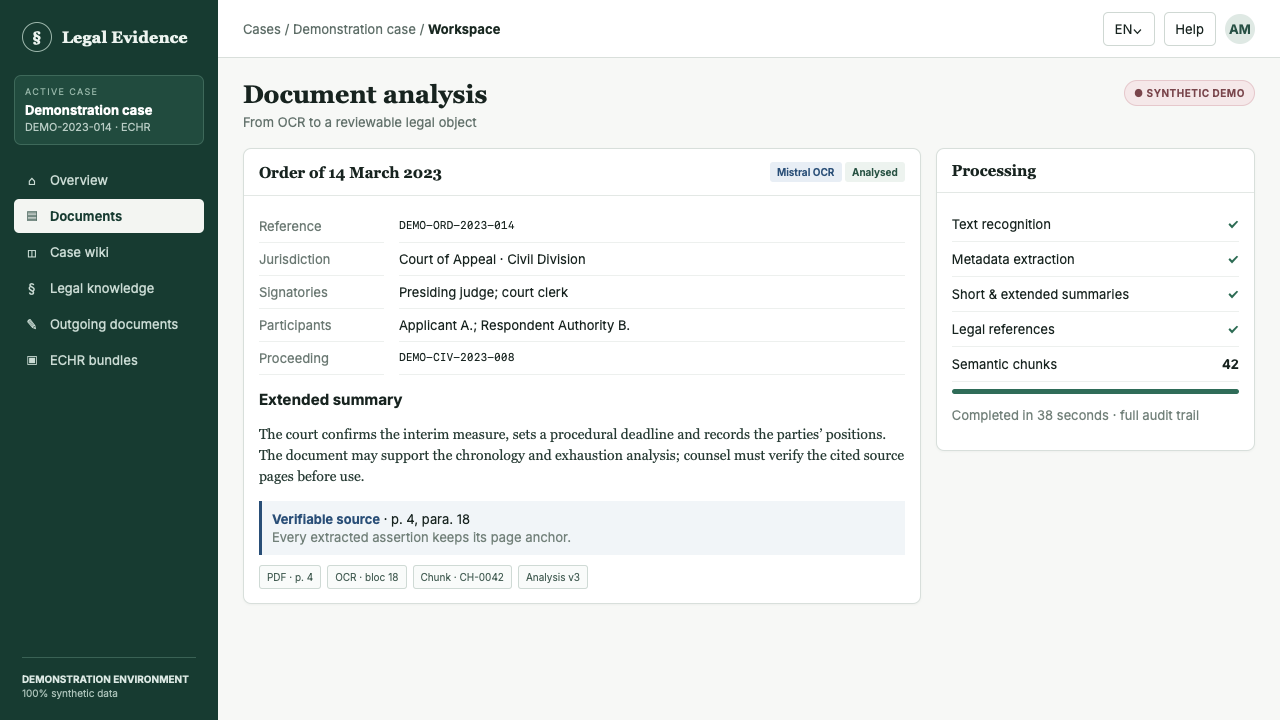Open Overview via its home icon

(32, 181)
